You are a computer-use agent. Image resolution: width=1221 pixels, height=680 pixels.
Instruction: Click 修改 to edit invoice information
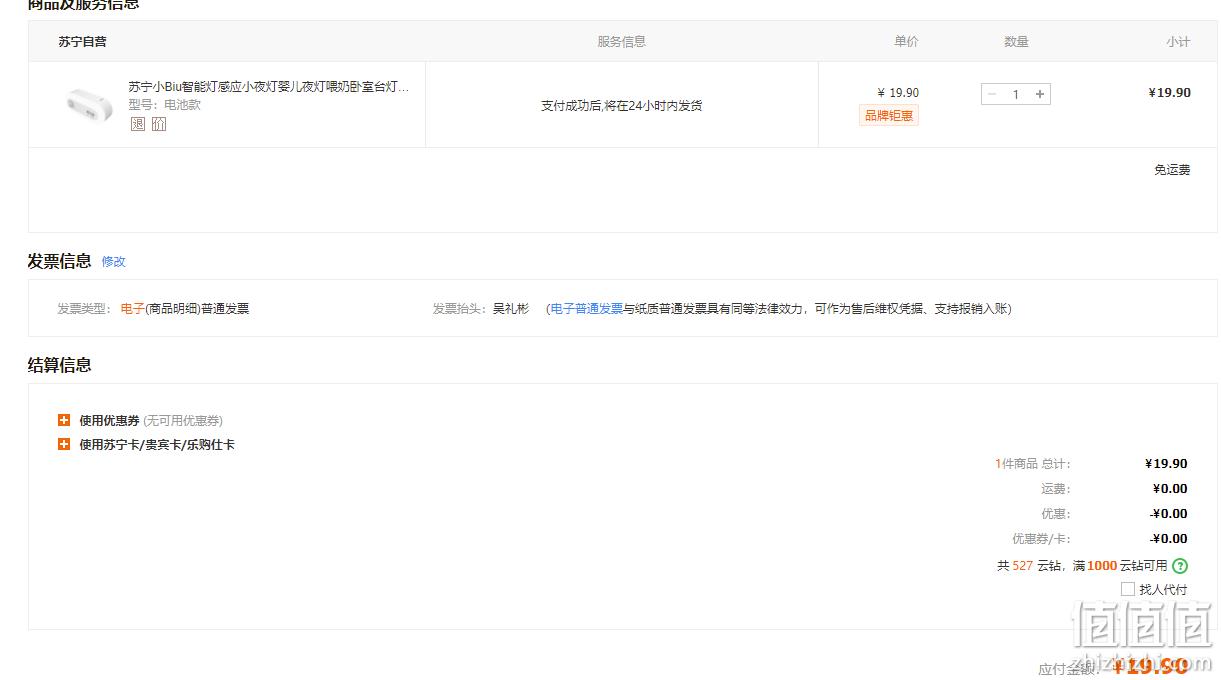click(x=114, y=261)
